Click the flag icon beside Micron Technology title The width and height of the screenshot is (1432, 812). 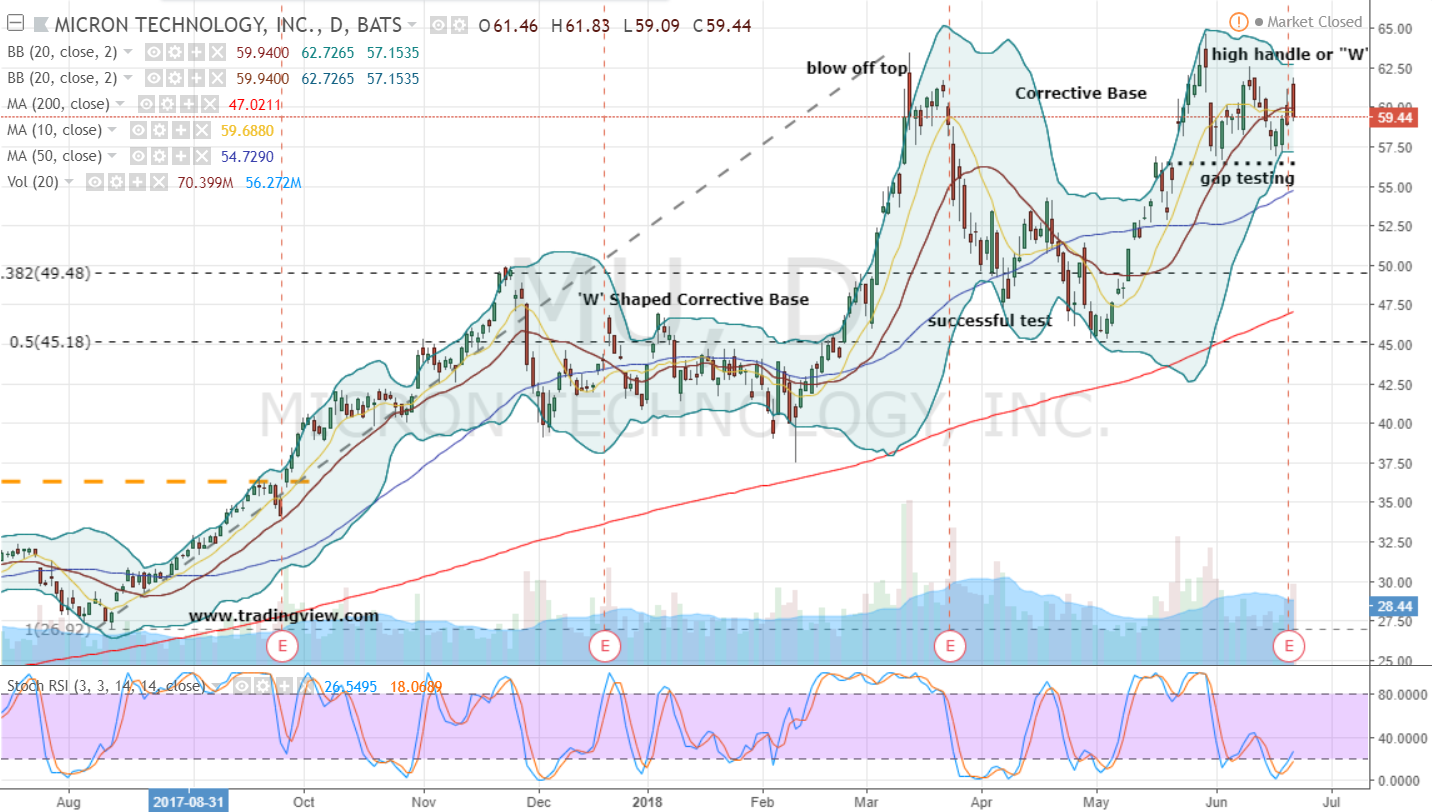pyautogui.click(x=42, y=24)
